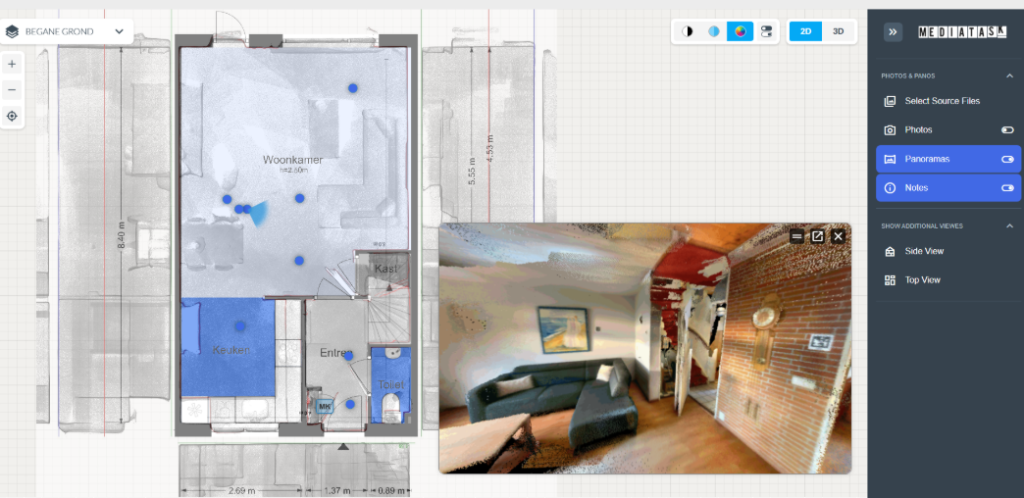This screenshot has width=1024, height=498.
Task: Select panorama point in Keuken
Action: click(240, 326)
